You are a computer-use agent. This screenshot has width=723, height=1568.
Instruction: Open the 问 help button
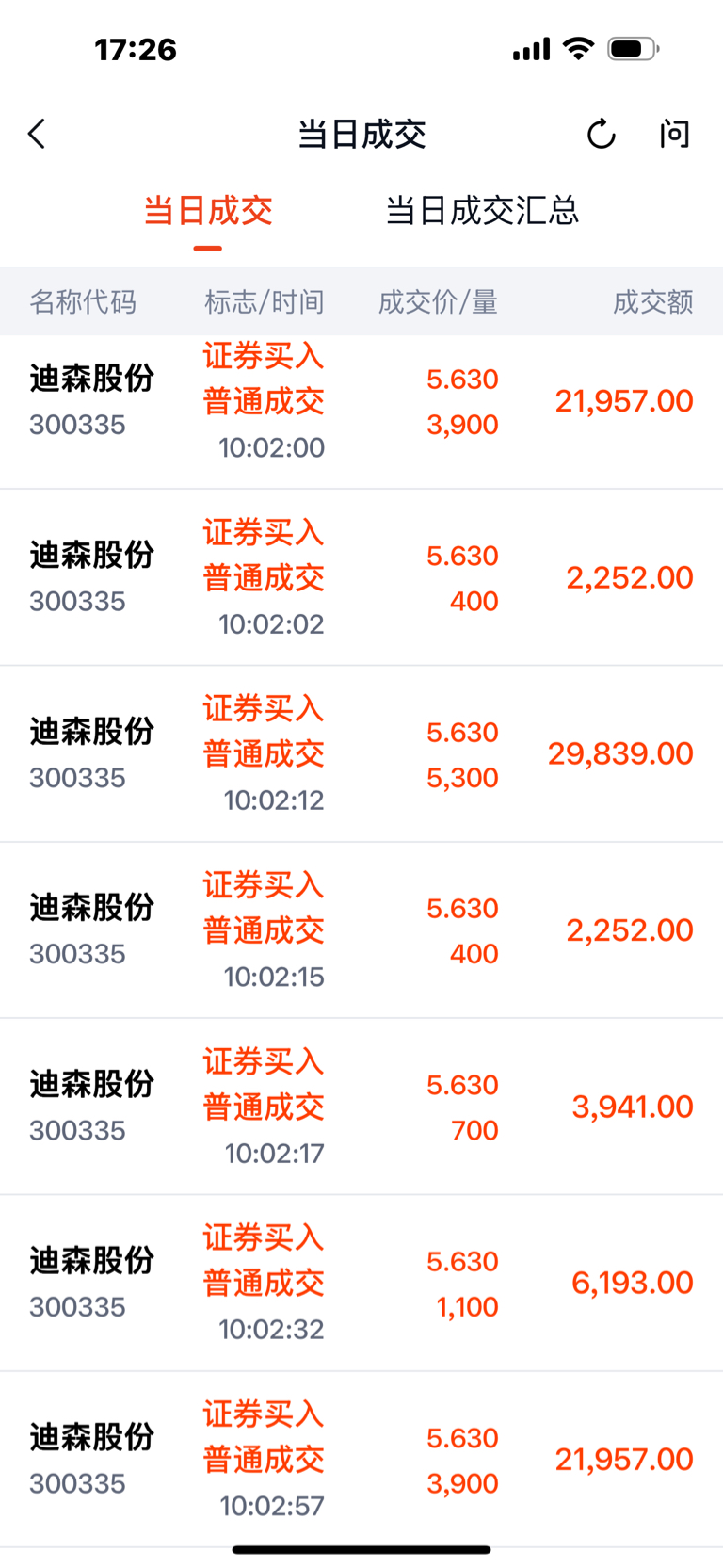click(674, 134)
